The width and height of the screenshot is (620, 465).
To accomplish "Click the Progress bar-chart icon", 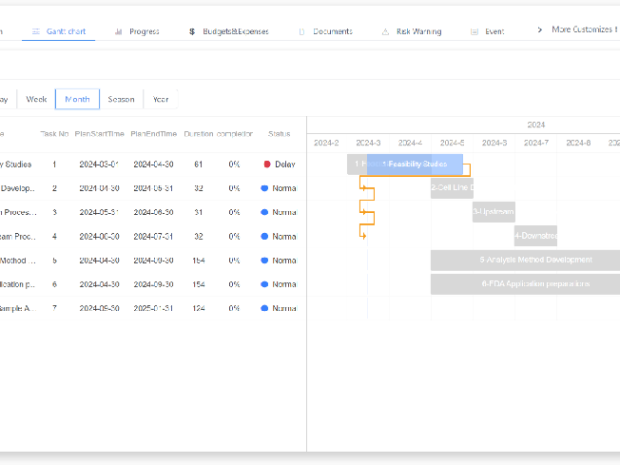I will click(x=119, y=32).
